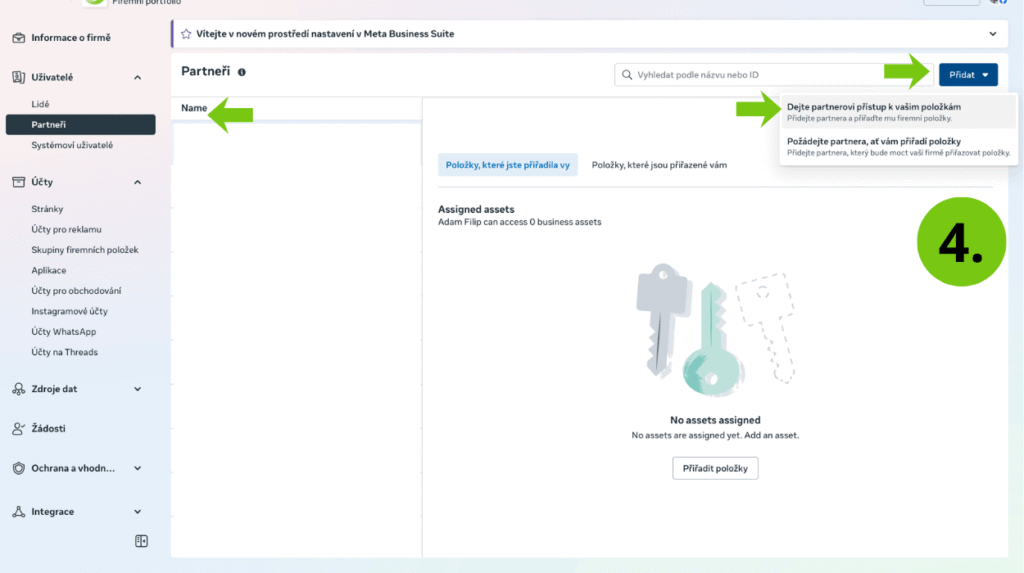Click the Žádosti person icon
The image size is (1024, 573).
pos(18,428)
